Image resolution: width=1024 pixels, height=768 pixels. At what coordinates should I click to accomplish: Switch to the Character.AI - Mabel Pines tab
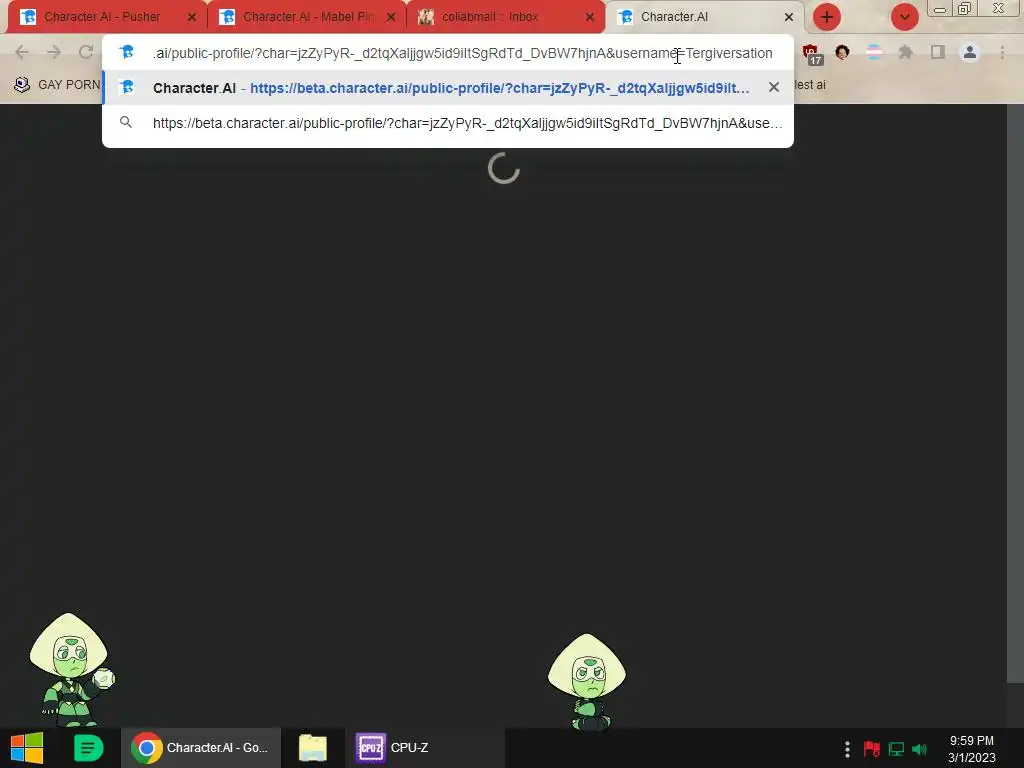[x=307, y=17]
